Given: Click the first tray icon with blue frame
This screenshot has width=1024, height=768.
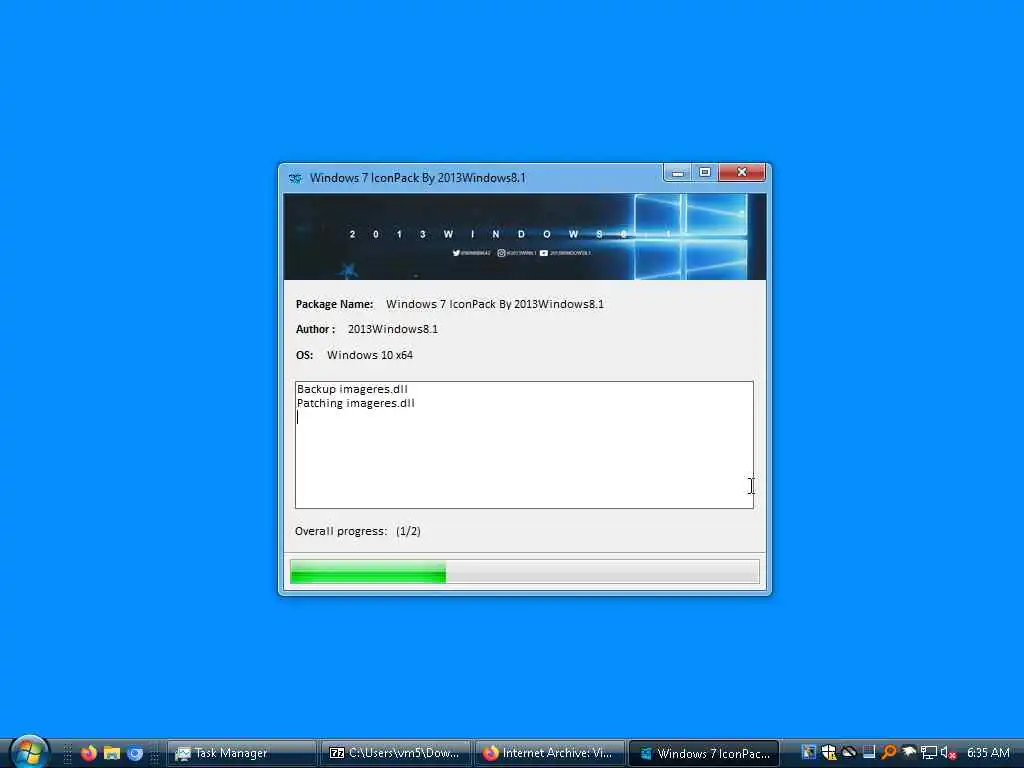Looking at the screenshot, I should click(808, 752).
